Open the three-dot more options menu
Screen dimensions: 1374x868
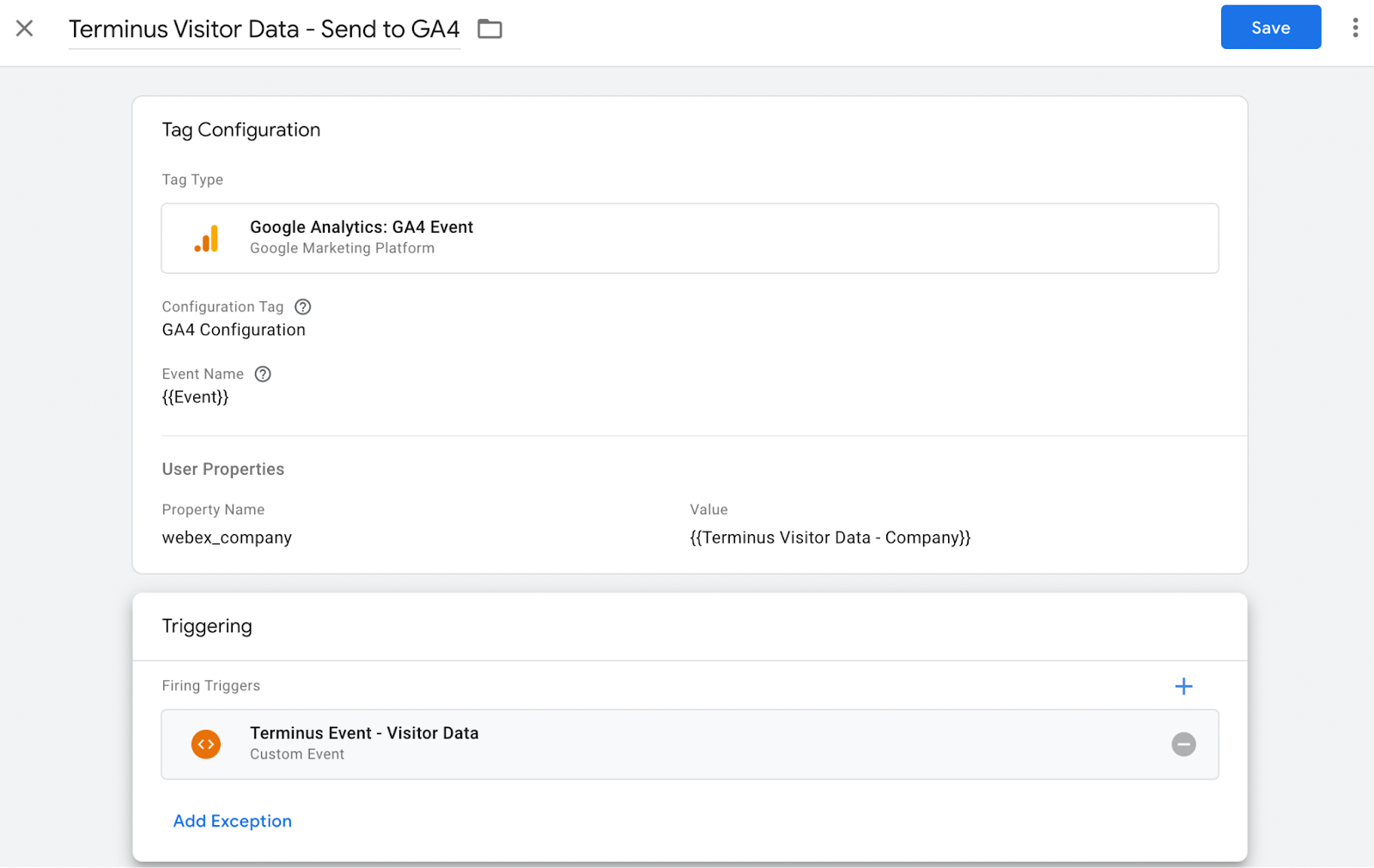point(1355,27)
